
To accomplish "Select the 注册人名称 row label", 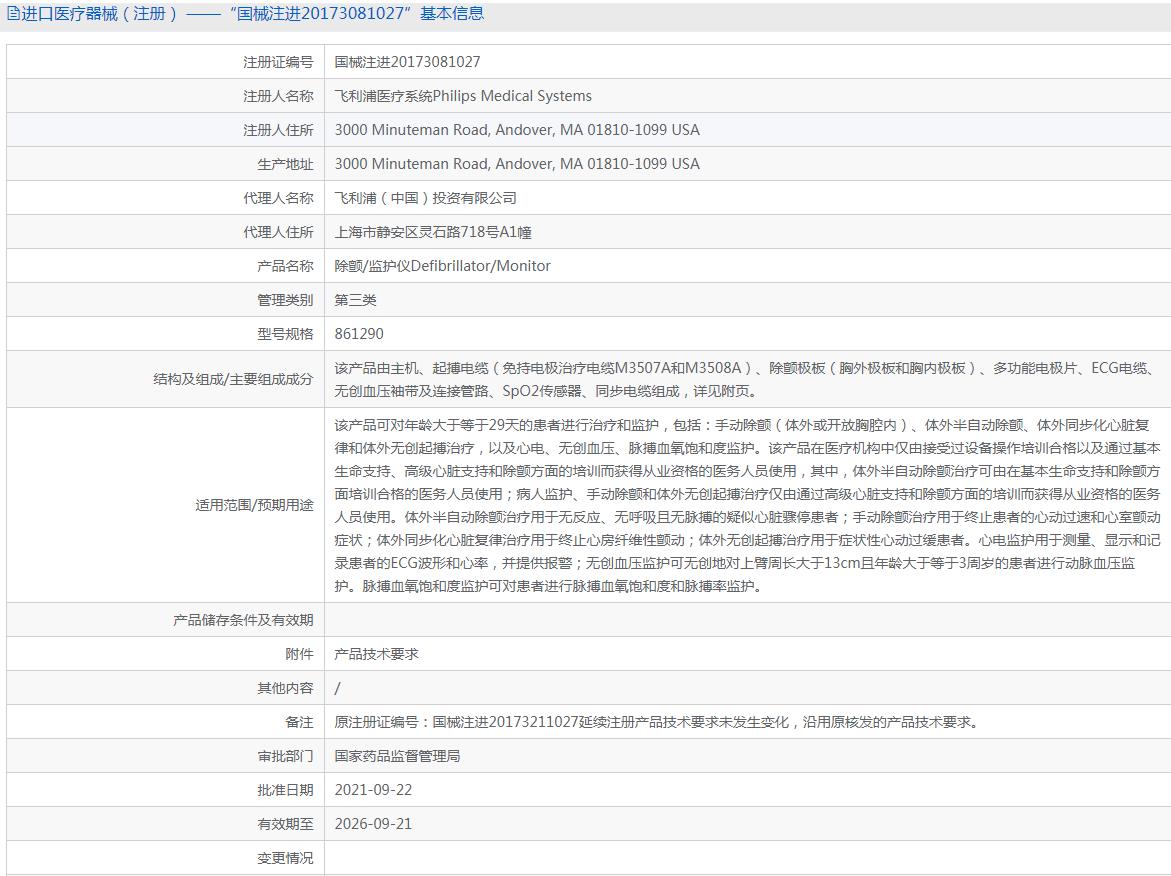I will 278,96.
